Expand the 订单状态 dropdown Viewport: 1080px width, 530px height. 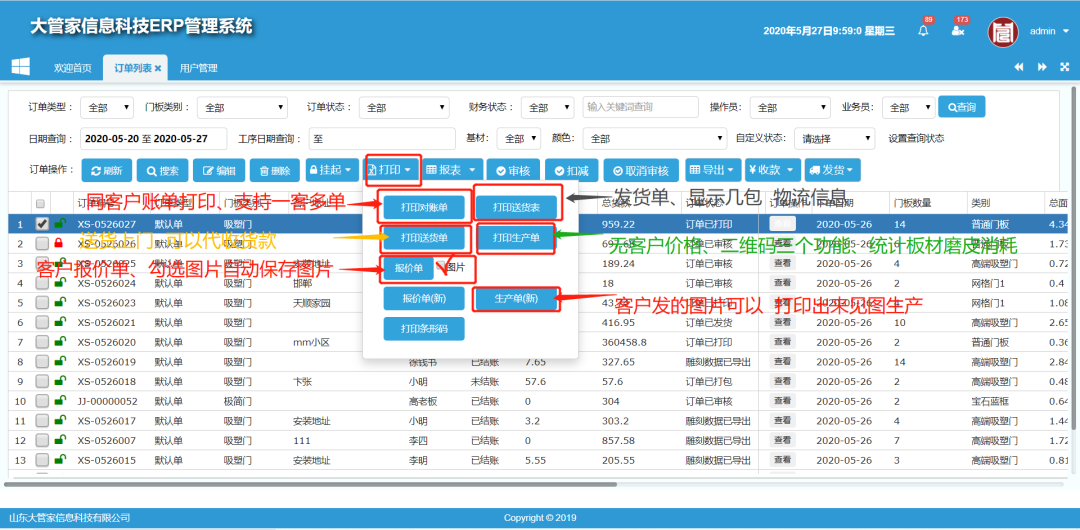tap(402, 108)
